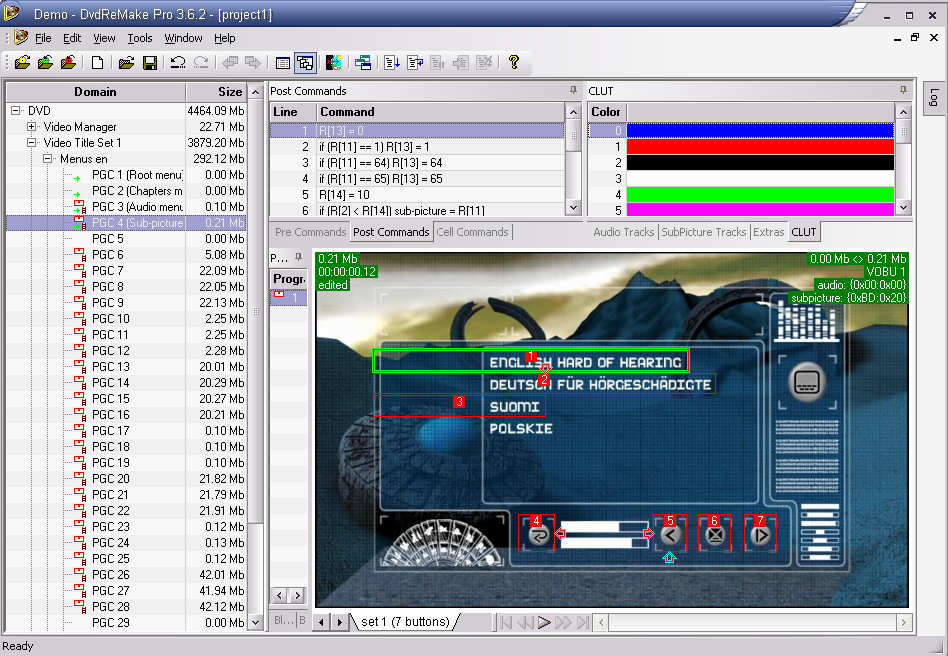Open the Edit menu
948x656 pixels.
tap(72, 38)
